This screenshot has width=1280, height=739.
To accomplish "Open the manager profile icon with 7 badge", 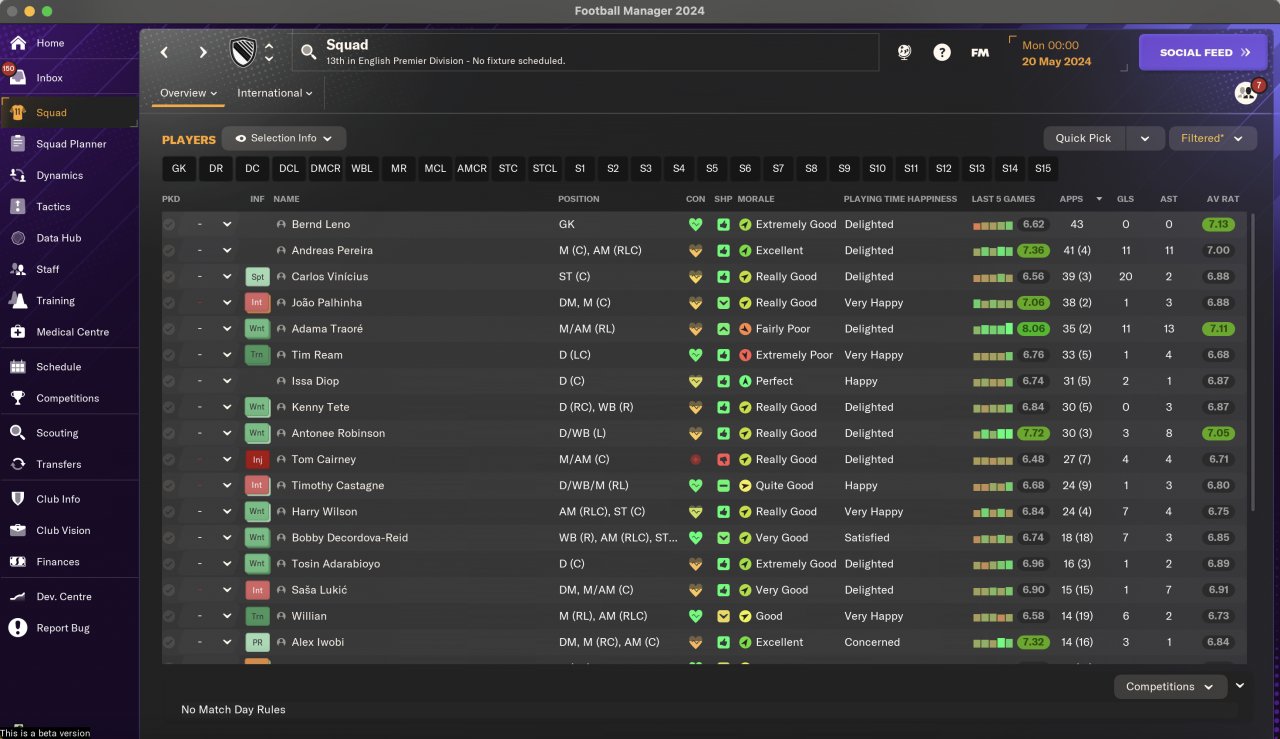I will click(1247, 92).
